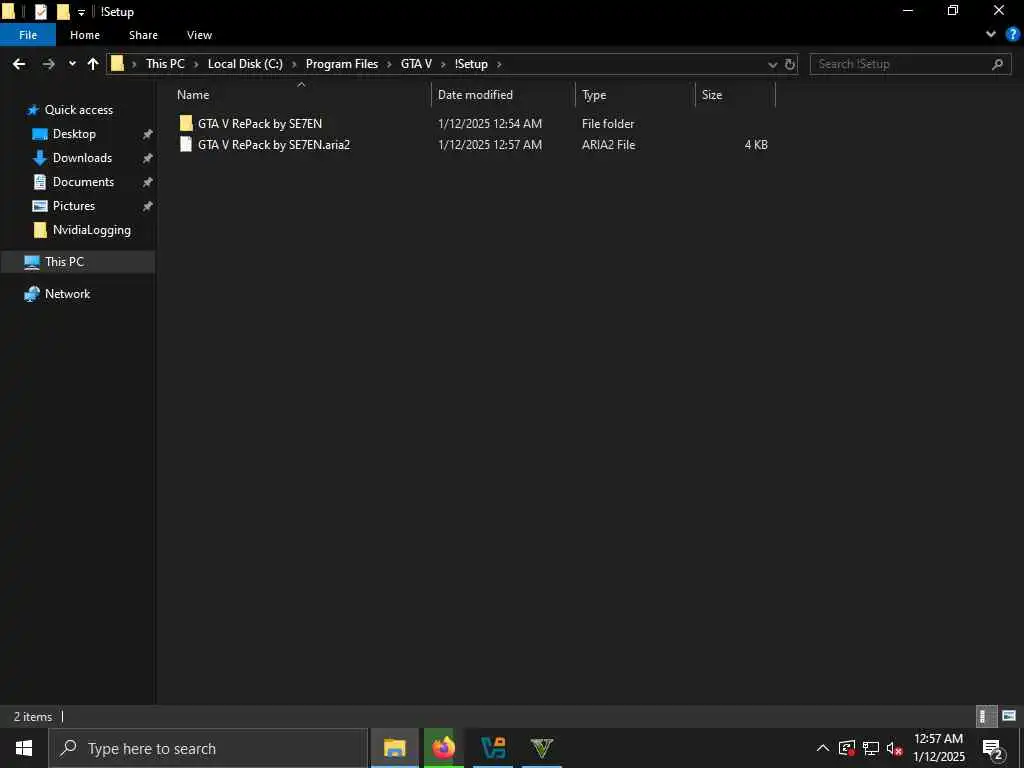Image resolution: width=1024 pixels, height=768 pixels.
Task: Click pin icon next to Pictures
Action: [x=148, y=206]
